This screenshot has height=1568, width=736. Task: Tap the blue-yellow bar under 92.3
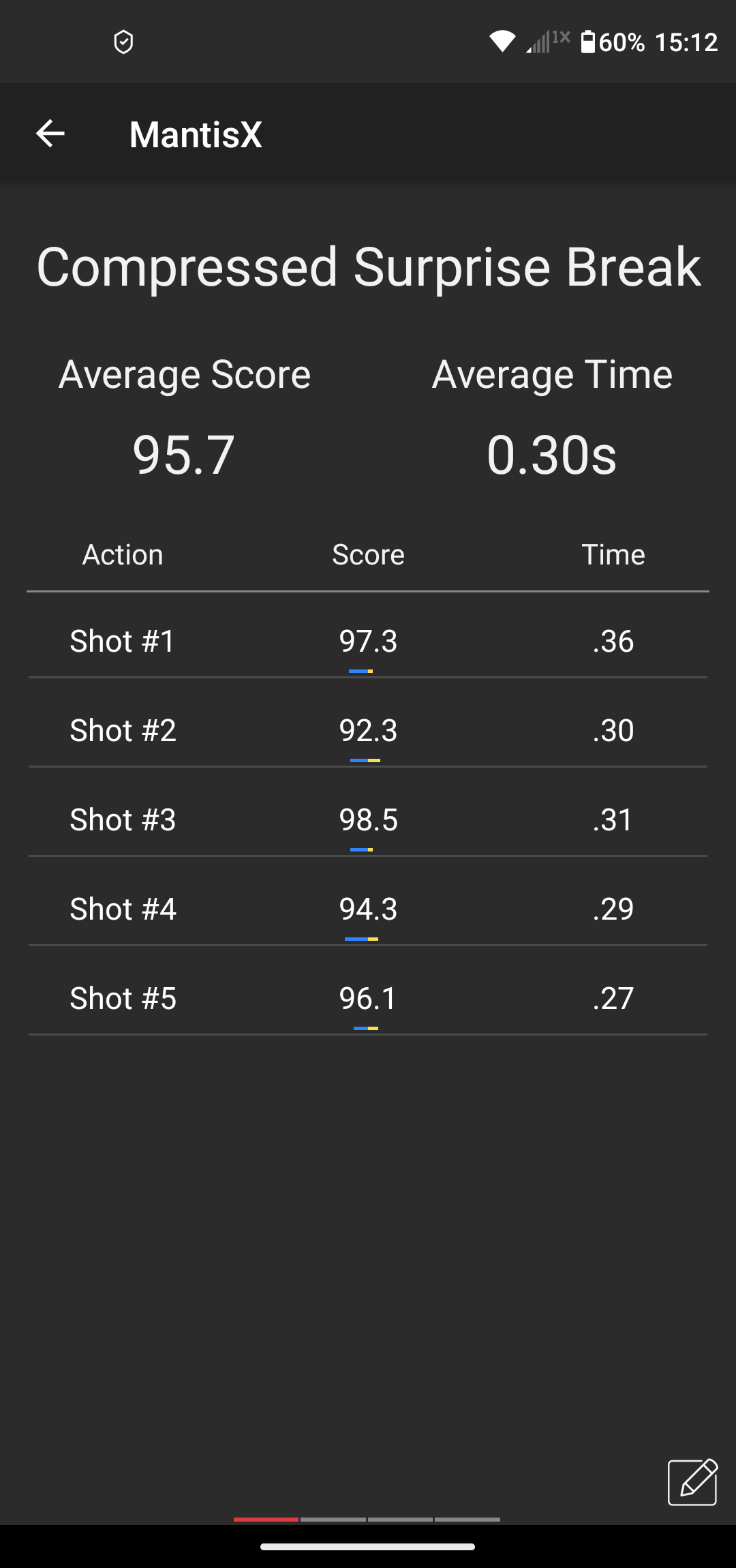click(365, 760)
